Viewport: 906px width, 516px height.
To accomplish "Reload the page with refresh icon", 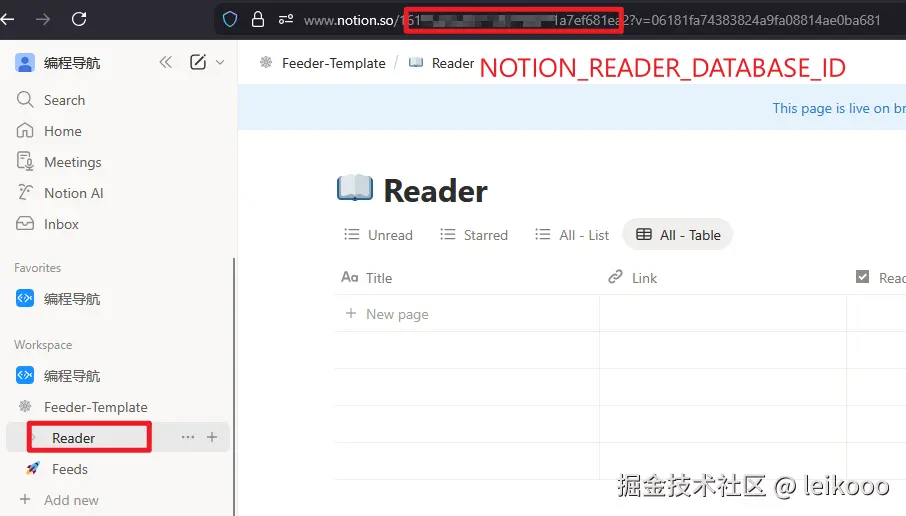I will (x=79, y=19).
